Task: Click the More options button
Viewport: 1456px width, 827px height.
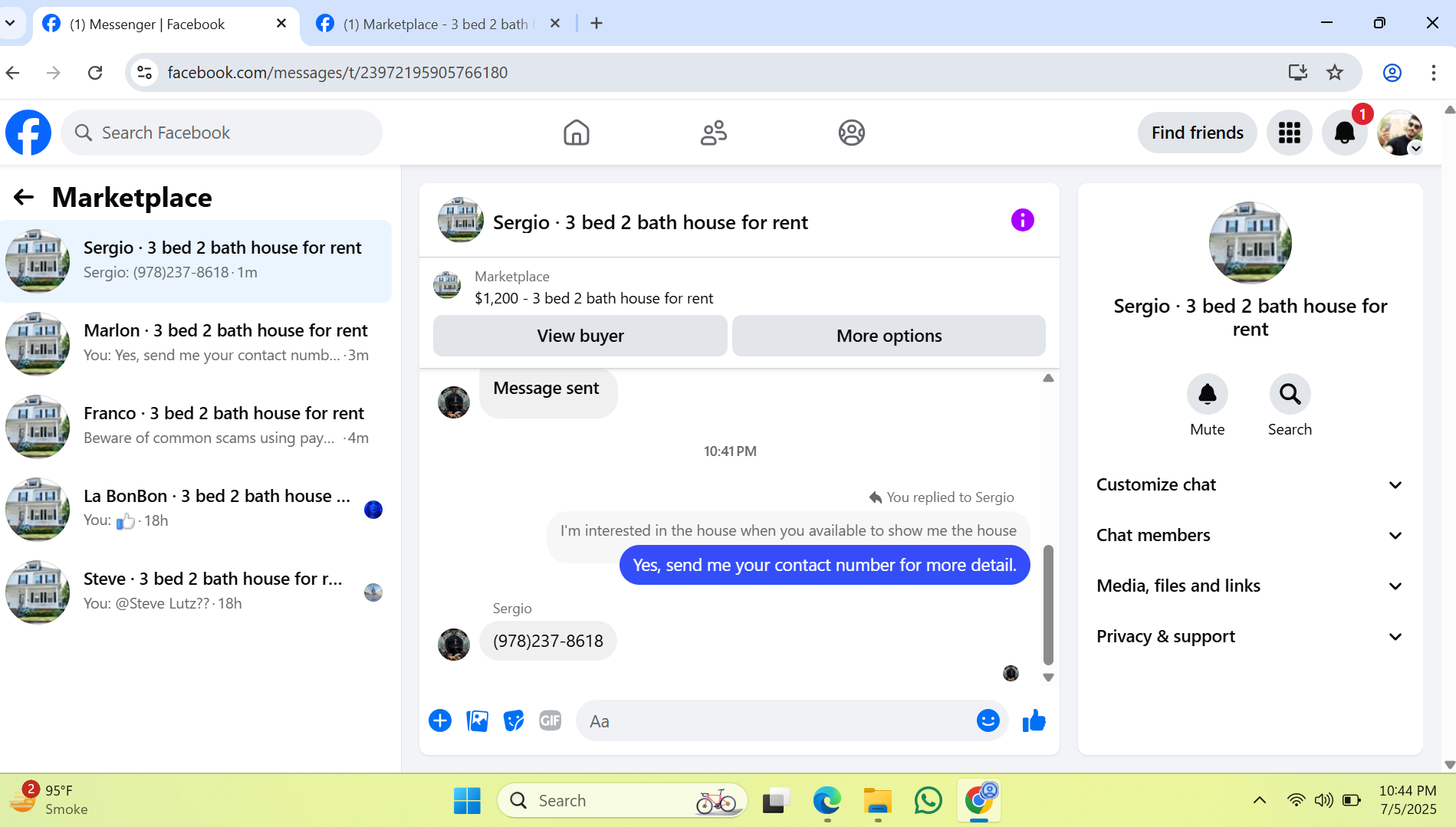Action: click(889, 336)
